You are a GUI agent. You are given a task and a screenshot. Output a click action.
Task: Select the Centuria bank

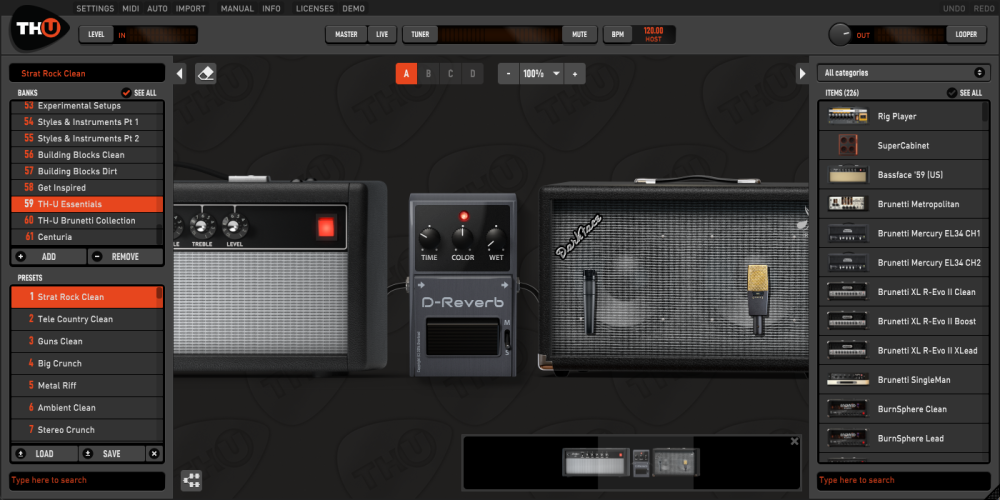click(x=84, y=237)
